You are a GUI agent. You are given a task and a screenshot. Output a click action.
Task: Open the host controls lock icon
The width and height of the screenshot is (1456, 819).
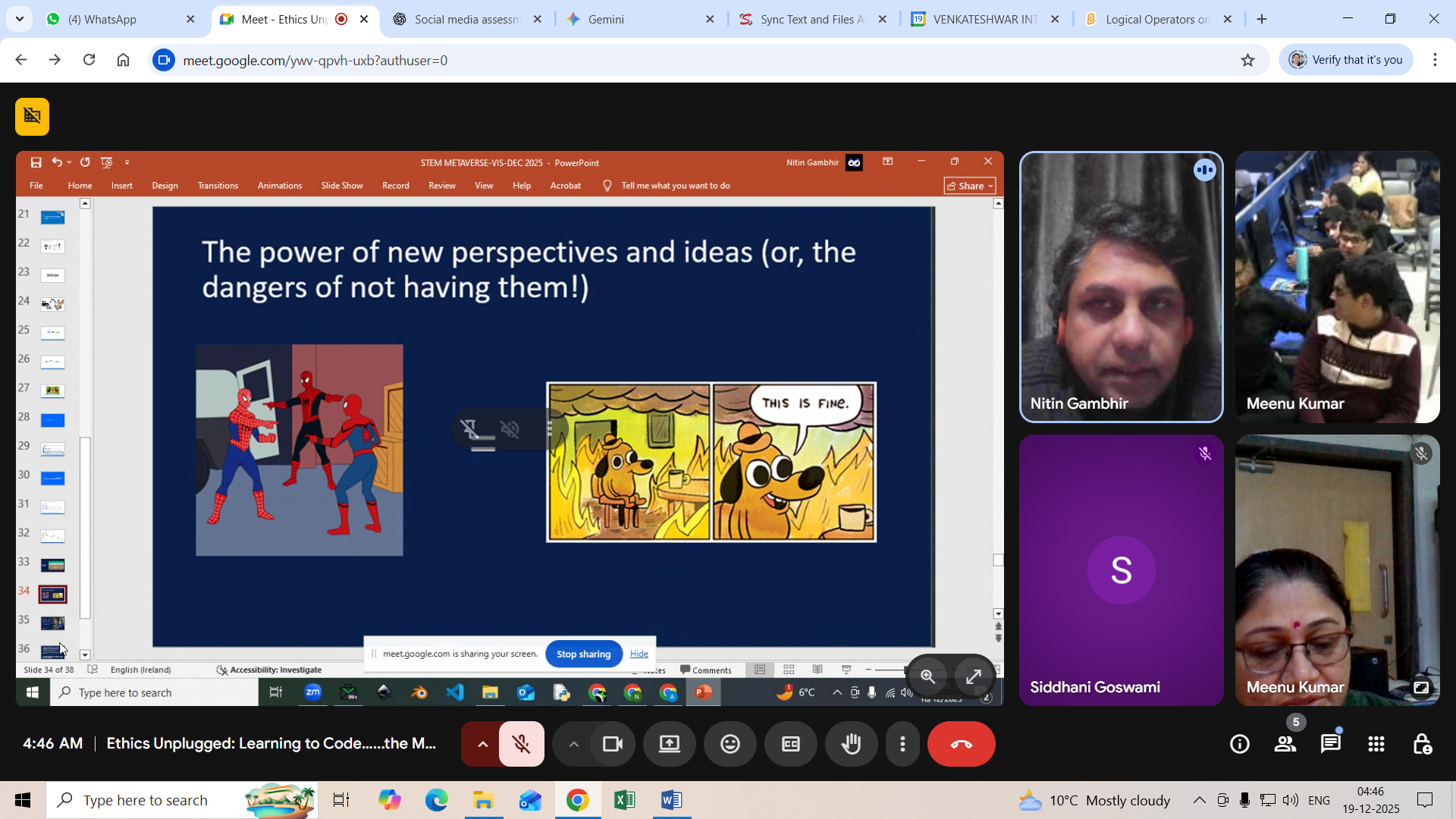point(1422,744)
